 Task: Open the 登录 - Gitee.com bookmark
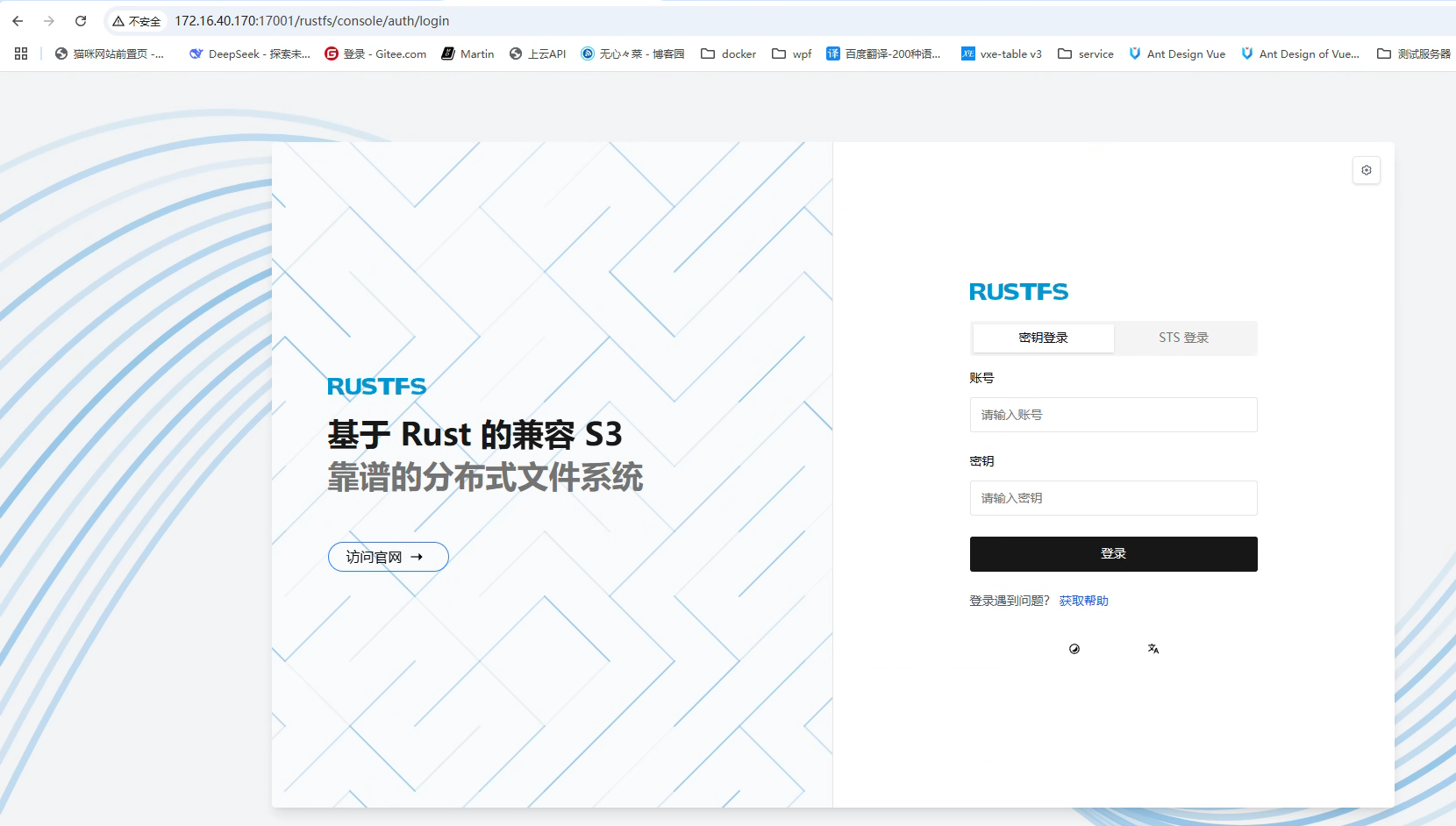[x=375, y=53]
